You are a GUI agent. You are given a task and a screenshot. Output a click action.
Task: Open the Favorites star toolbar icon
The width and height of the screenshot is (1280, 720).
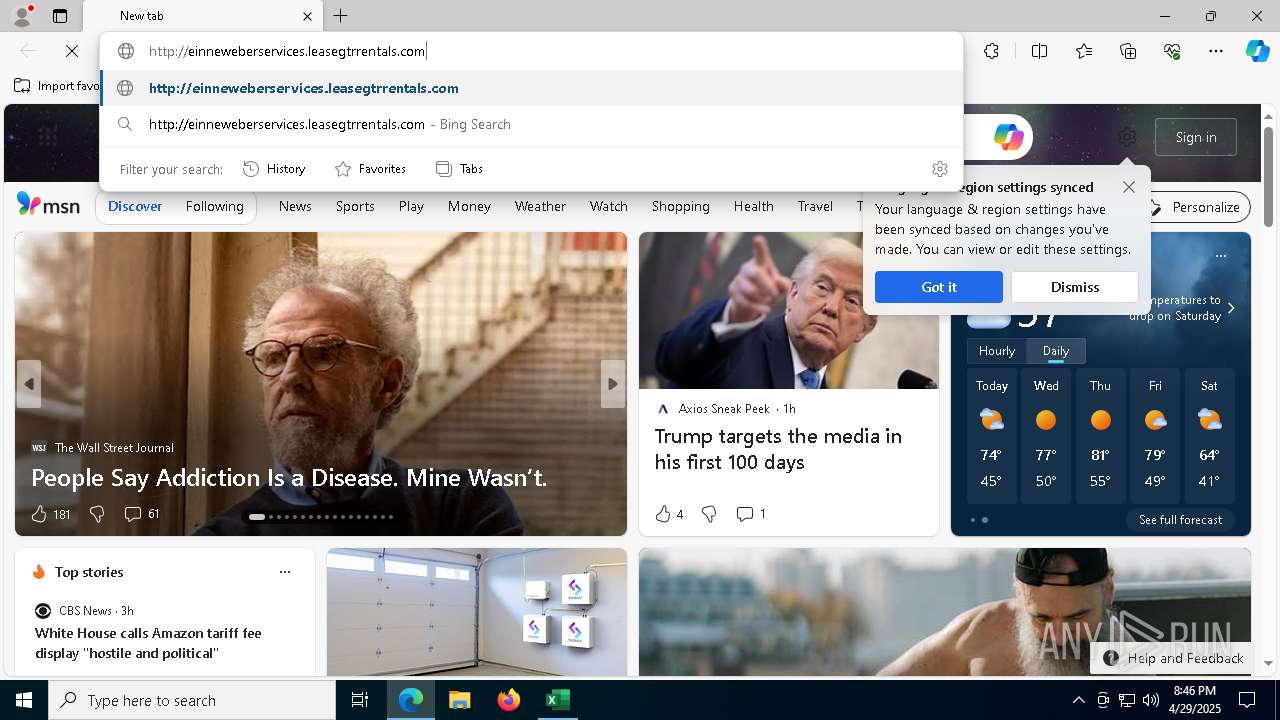tap(1084, 51)
